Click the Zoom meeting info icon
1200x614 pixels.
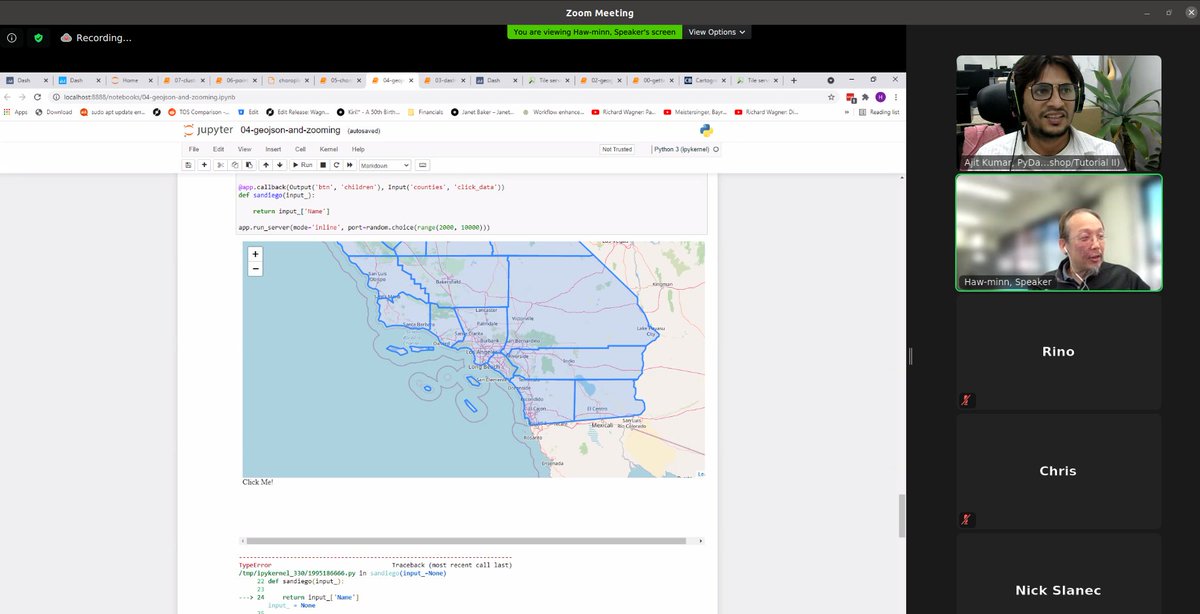12,38
